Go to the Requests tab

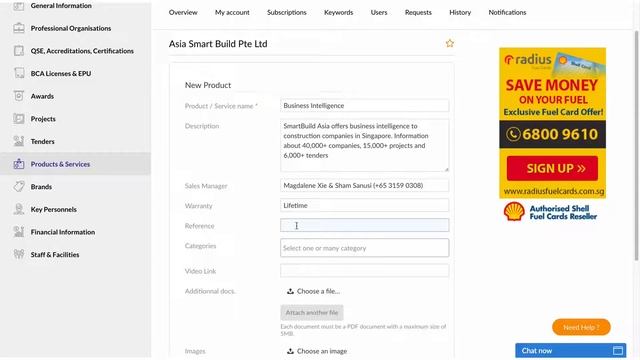(418, 12)
